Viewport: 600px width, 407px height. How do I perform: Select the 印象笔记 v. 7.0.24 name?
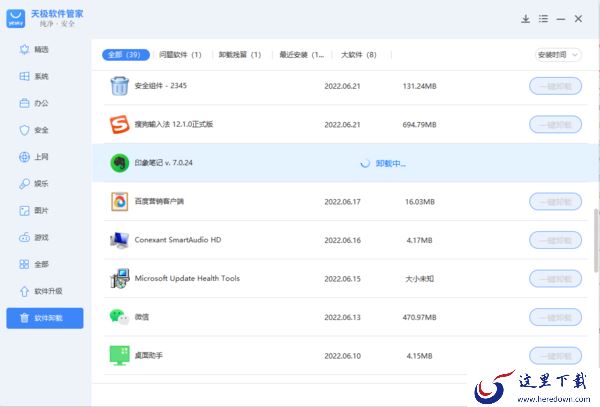tap(163, 163)
